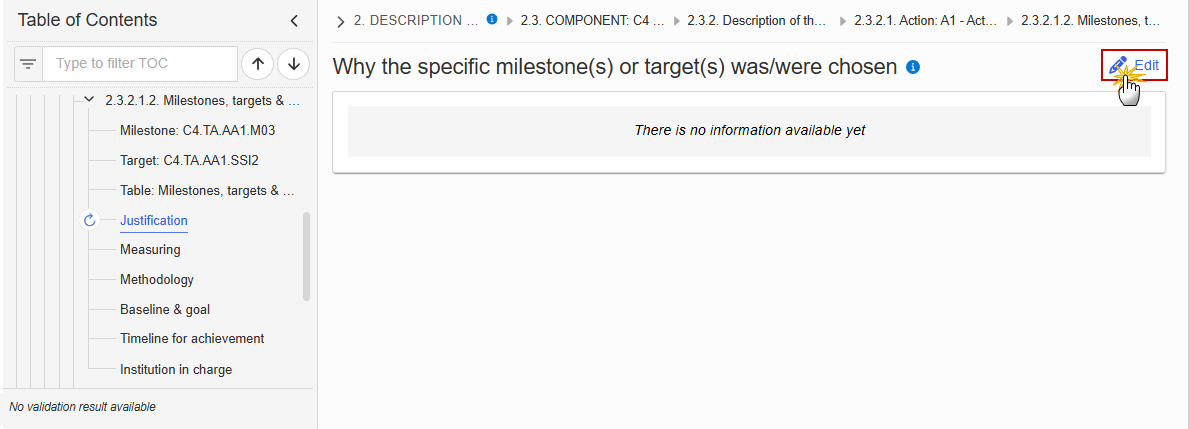The height and width of the screenshot is (429, 1189).
Task: Open Milestone: C4.TA.AA1.M03 in the TOC
Action: pyautogui.click(x=197, y=130)
